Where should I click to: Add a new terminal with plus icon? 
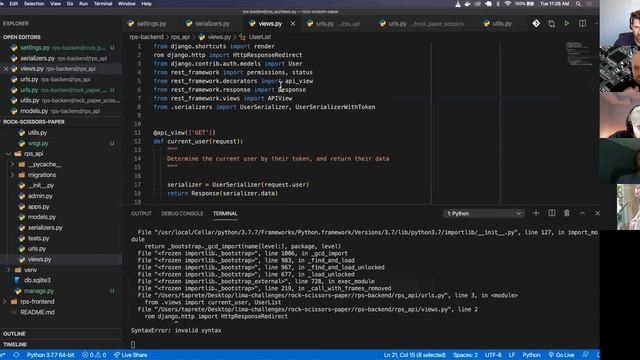click(536, 213)
